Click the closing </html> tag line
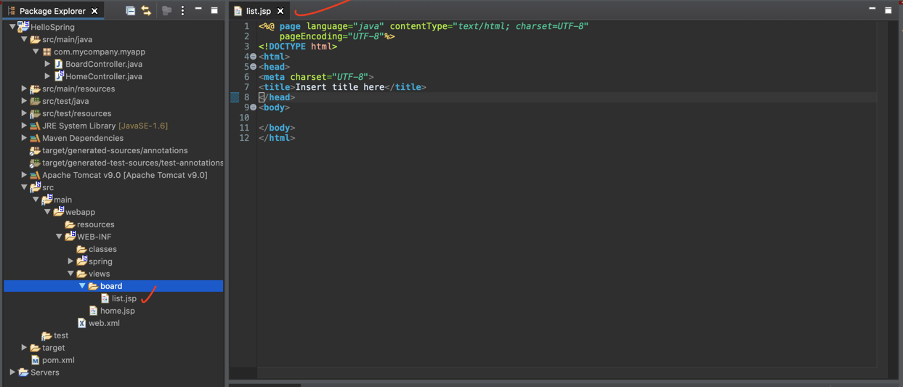 277,138
